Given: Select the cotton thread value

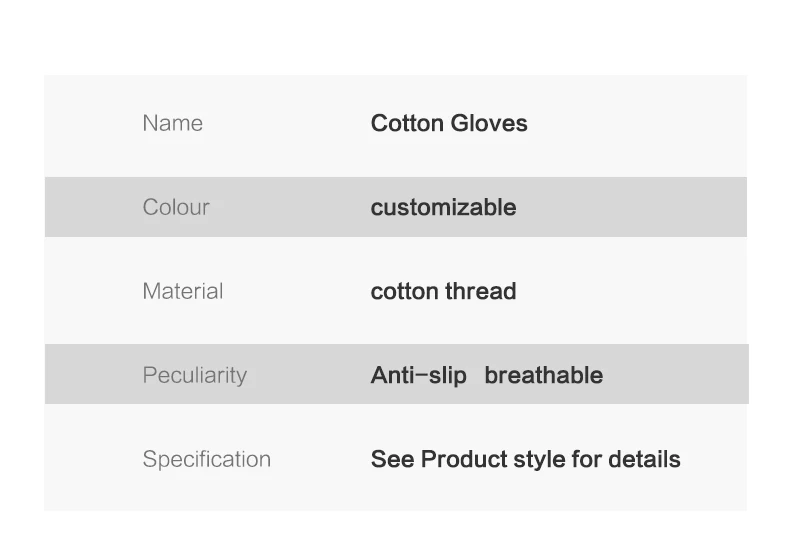Looking at the screenshot, I should (443, 291).
